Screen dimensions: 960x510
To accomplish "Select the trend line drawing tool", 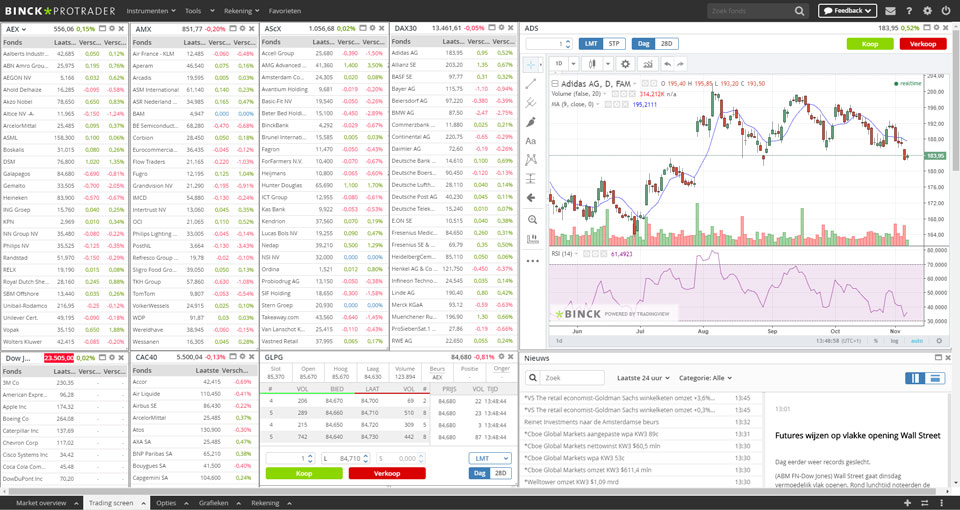I will pos(531,84).
